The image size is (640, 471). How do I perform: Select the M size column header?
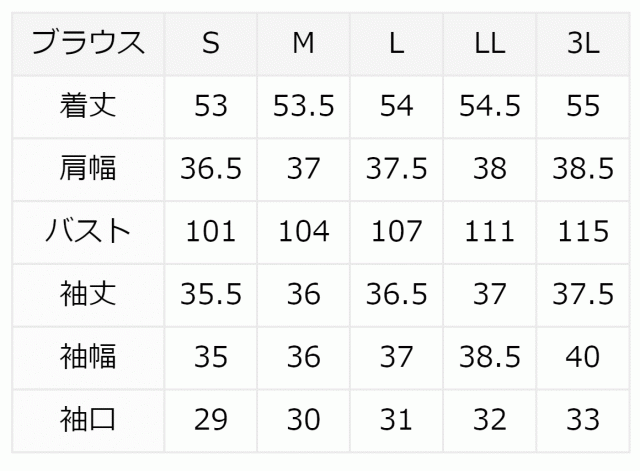(x=303, y=43)
